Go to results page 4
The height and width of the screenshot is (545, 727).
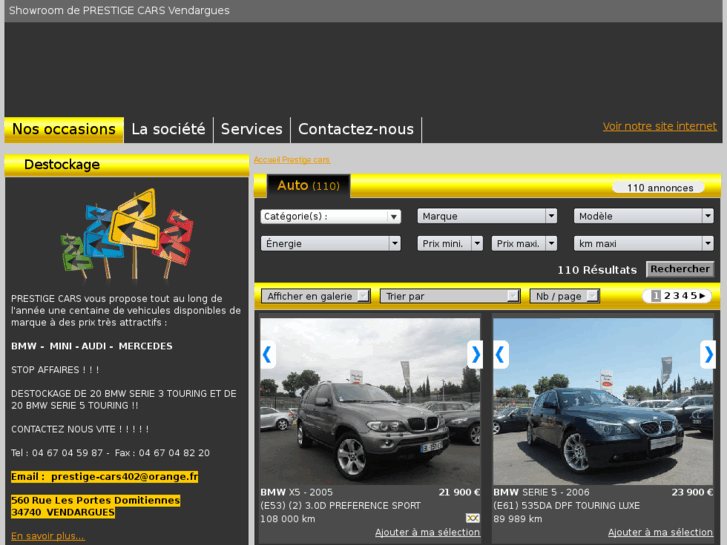click(x=685, y=296)
